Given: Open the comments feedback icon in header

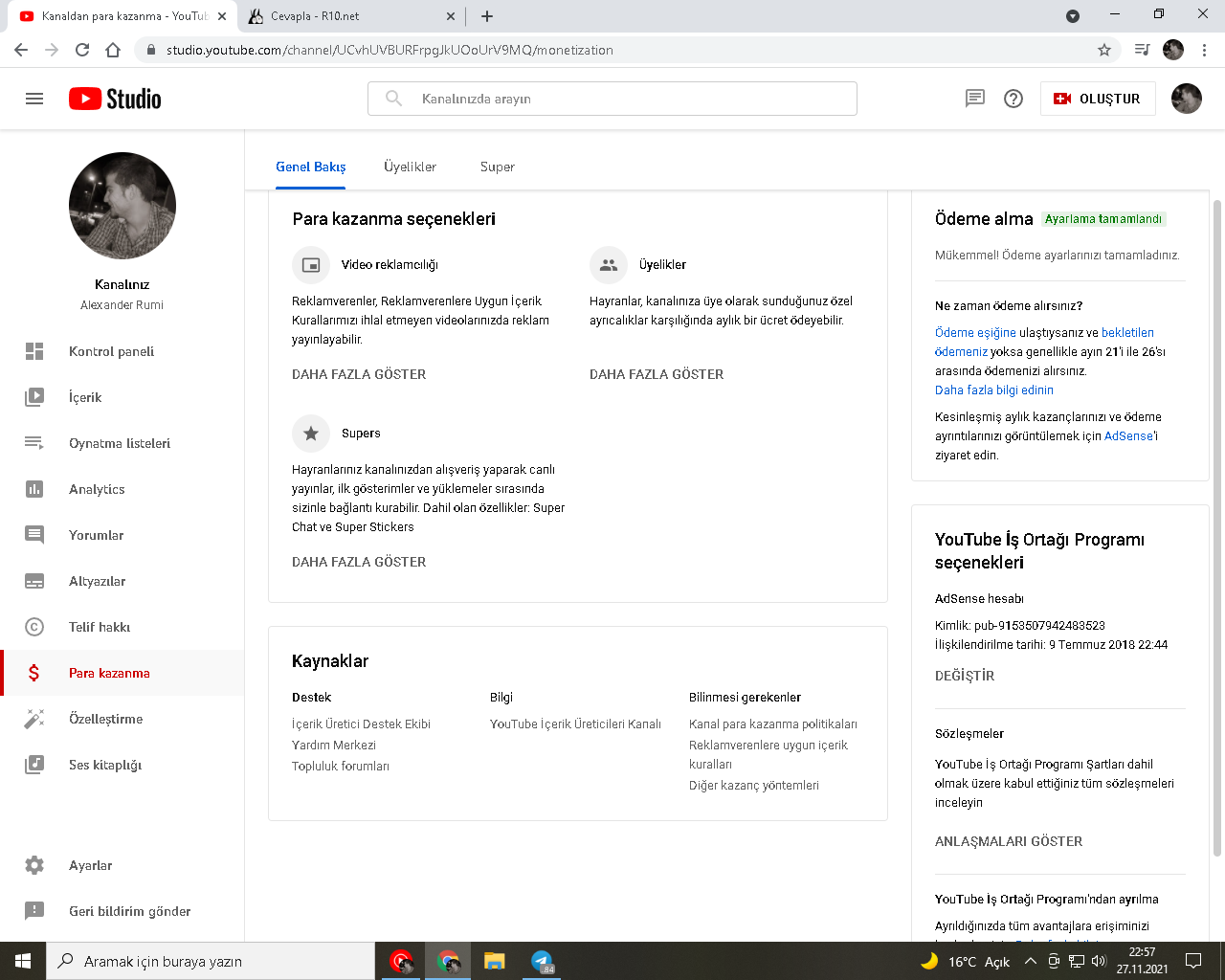Looking at the screenshot, I should tap(975, 99).
